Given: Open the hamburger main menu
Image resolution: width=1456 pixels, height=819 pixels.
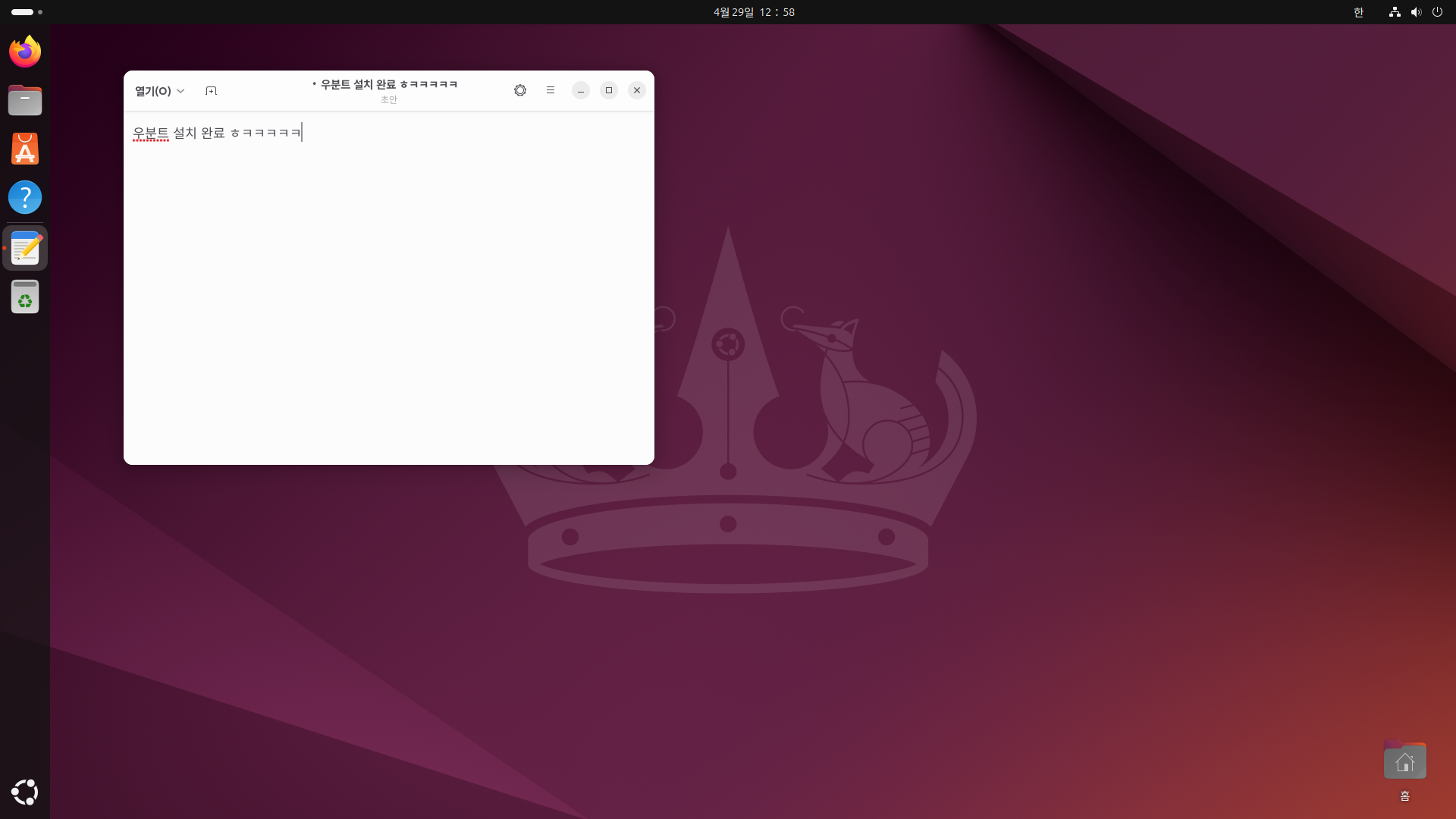Looking at the screenshot, I should click(x=551, y=90).
